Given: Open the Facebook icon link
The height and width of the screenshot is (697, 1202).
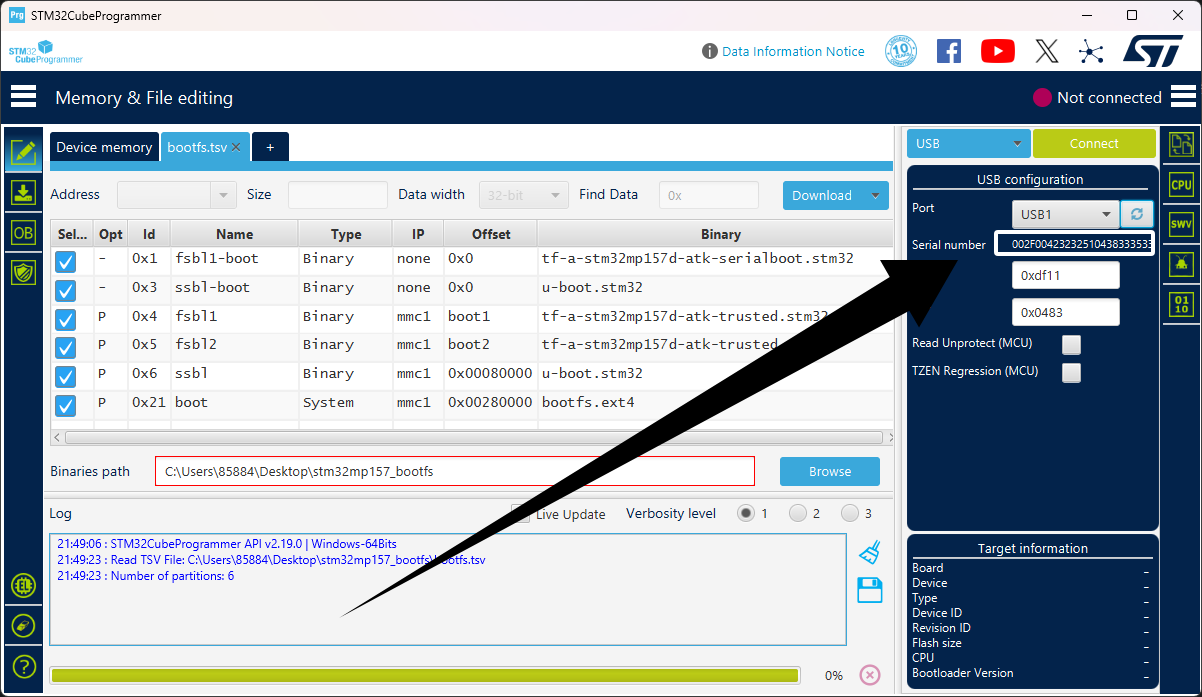Looking at the screenshot, I should (948, 51).
